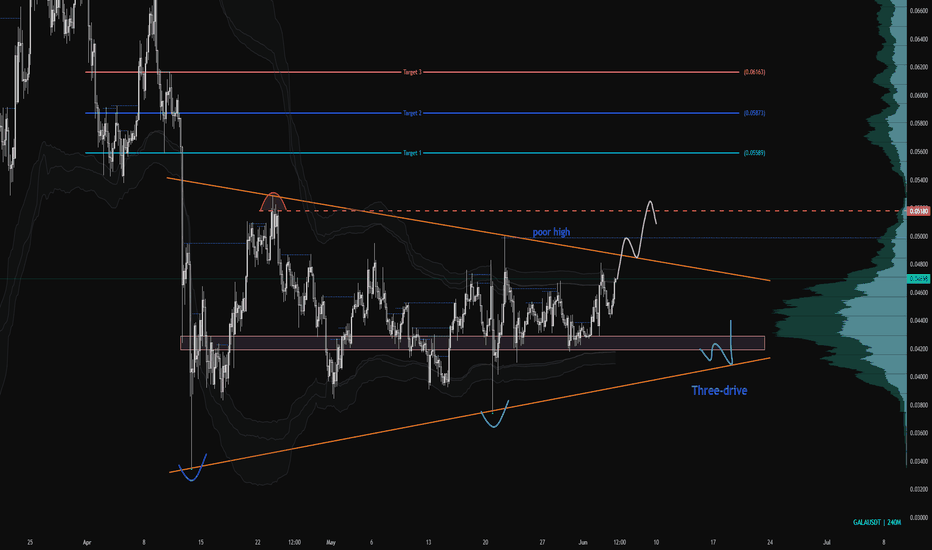Click 0.05800 on the price axis
Screen dimensions: 932x550
(x=918, y=124)
